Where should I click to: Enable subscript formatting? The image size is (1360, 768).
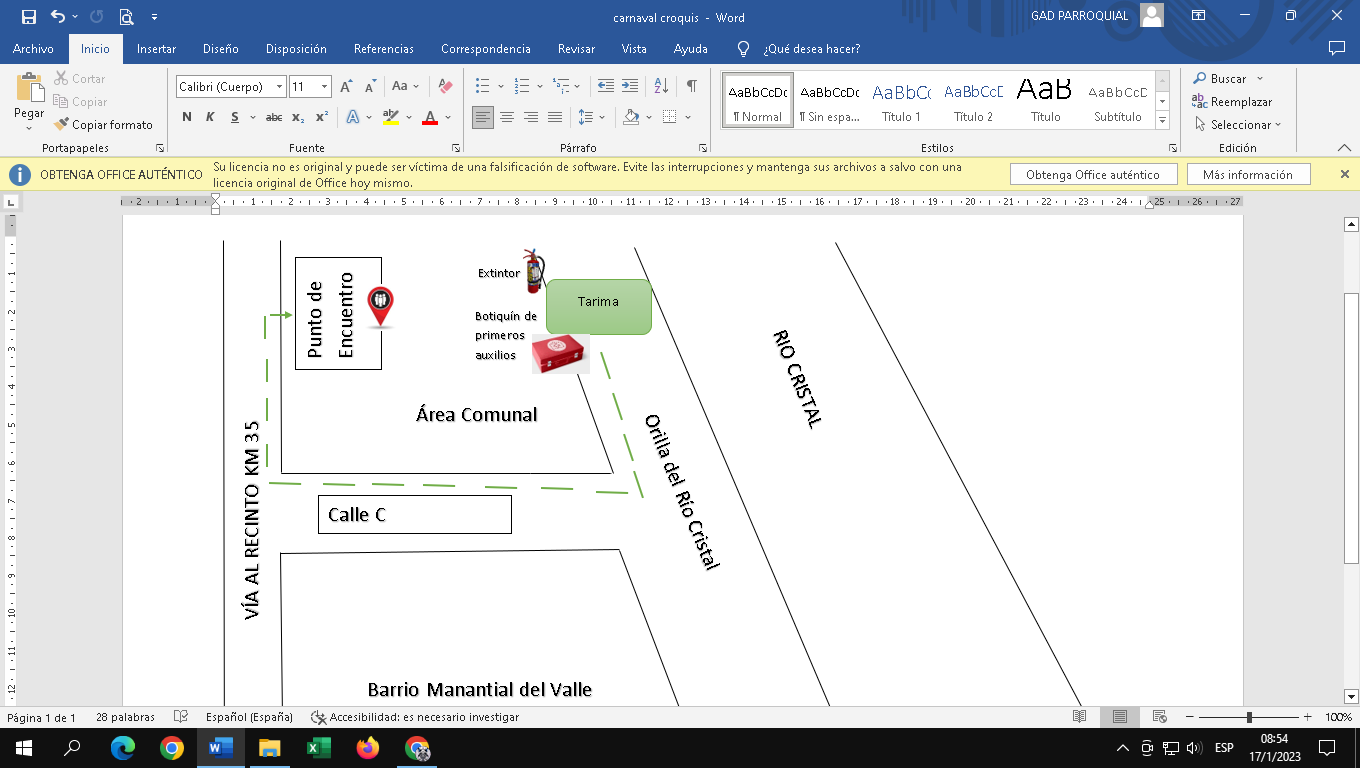(298, 118)
